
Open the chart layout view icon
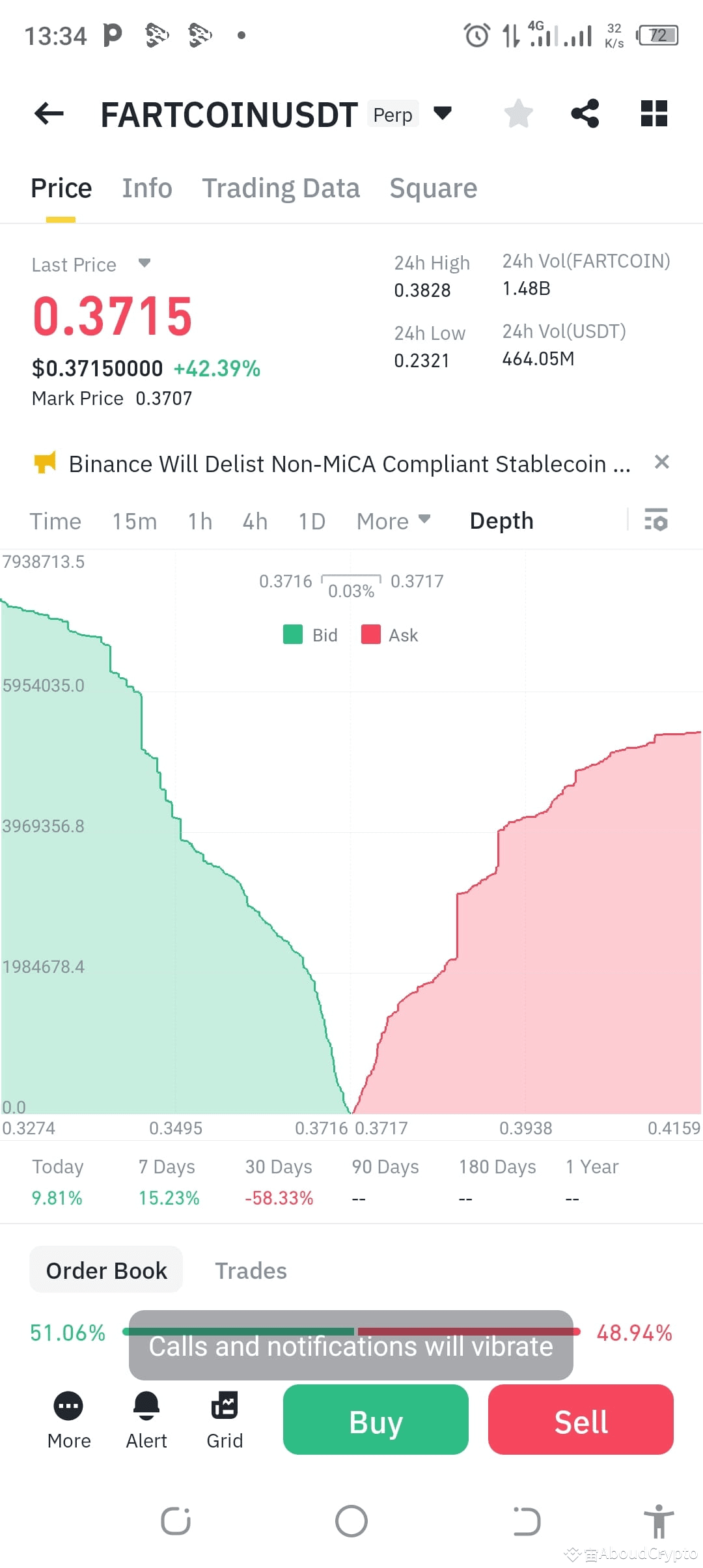(x=654, y=113)
